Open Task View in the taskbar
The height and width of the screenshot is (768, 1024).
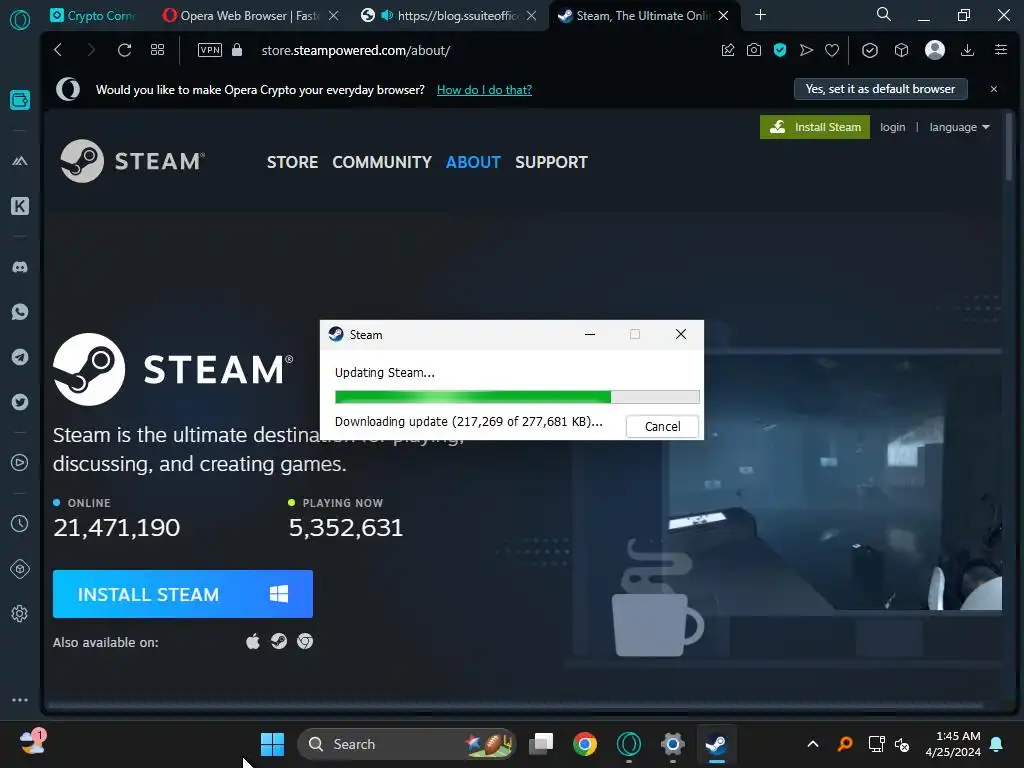coord(541,744)
